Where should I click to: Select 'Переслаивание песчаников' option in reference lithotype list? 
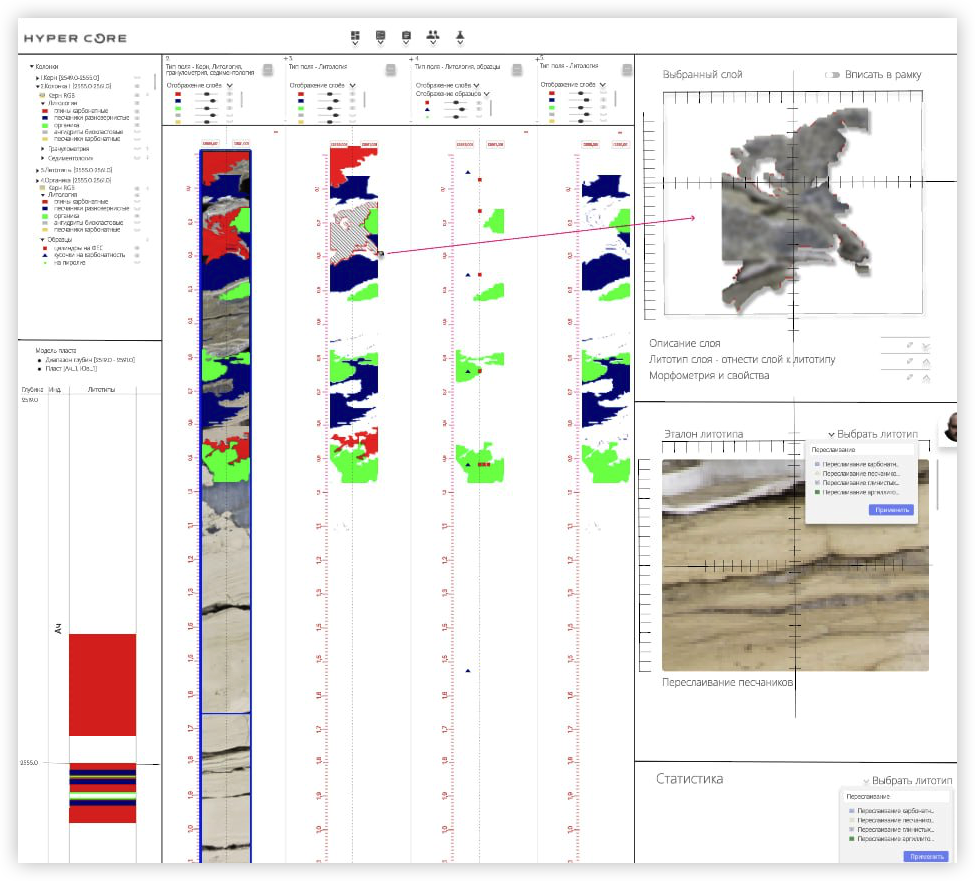point(857,474)
